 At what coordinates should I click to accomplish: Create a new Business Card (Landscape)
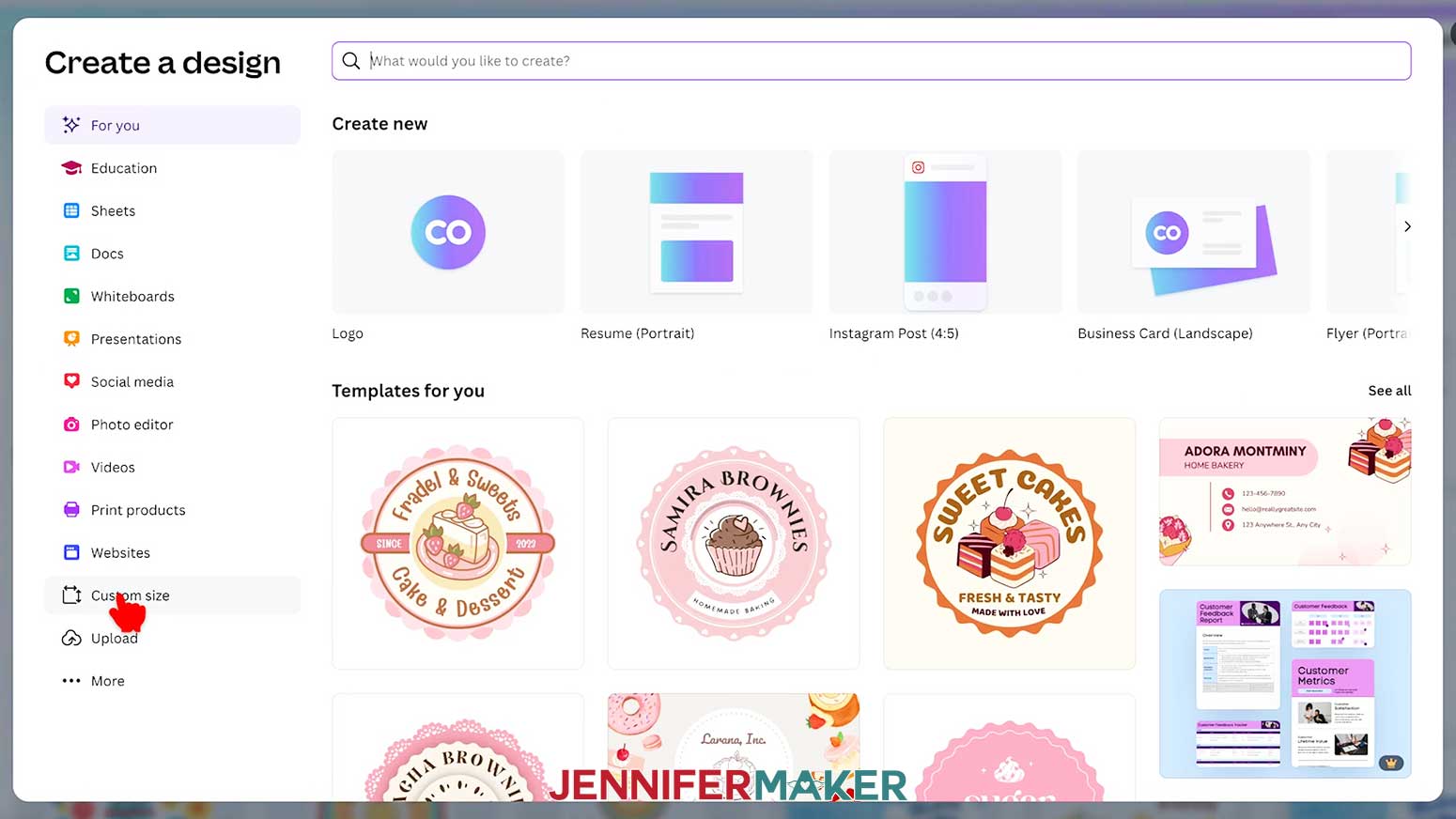click(x=1193, y=232)
